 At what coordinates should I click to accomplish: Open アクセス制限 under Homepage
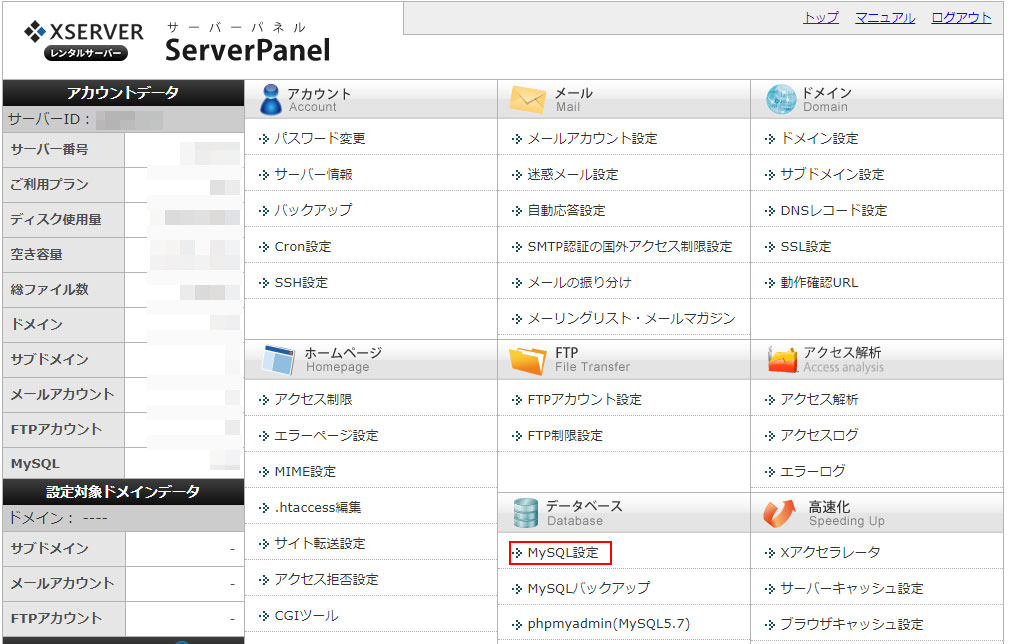click(313, 400)
